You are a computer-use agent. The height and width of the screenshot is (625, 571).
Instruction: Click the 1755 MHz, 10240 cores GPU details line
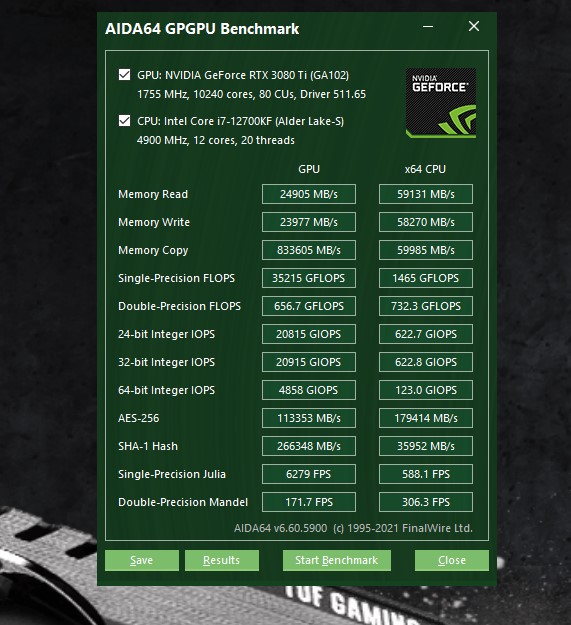click(x=251, y=94)
